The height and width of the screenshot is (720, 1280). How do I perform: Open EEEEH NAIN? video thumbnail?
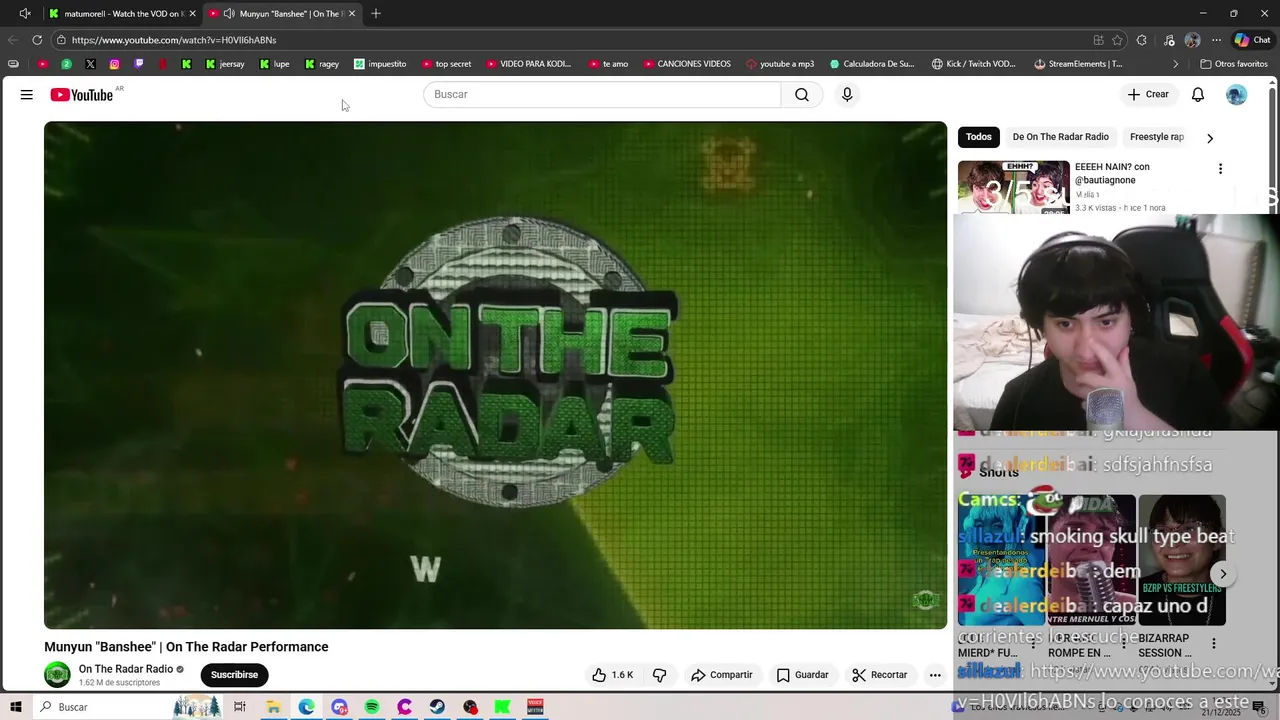[x=1014, y=187]
